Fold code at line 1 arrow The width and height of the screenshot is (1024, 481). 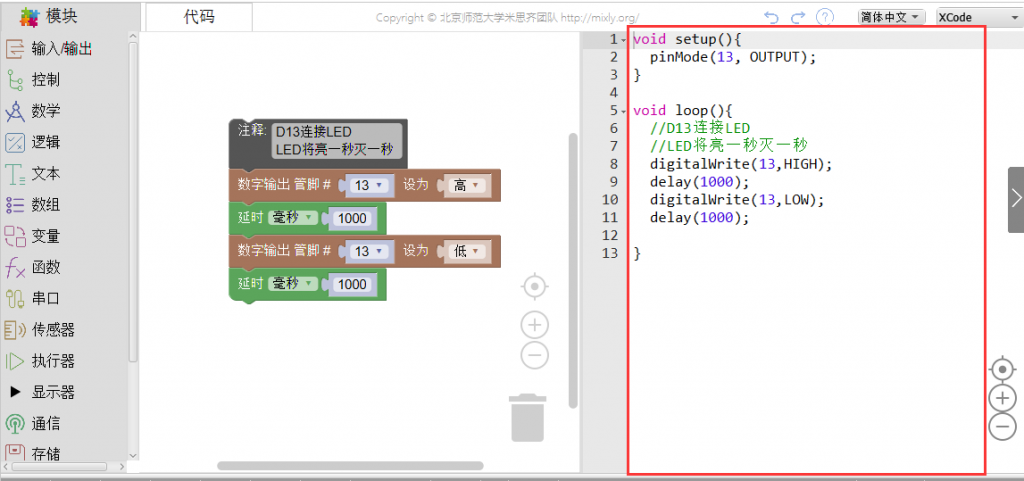click(x=624, y=40)
